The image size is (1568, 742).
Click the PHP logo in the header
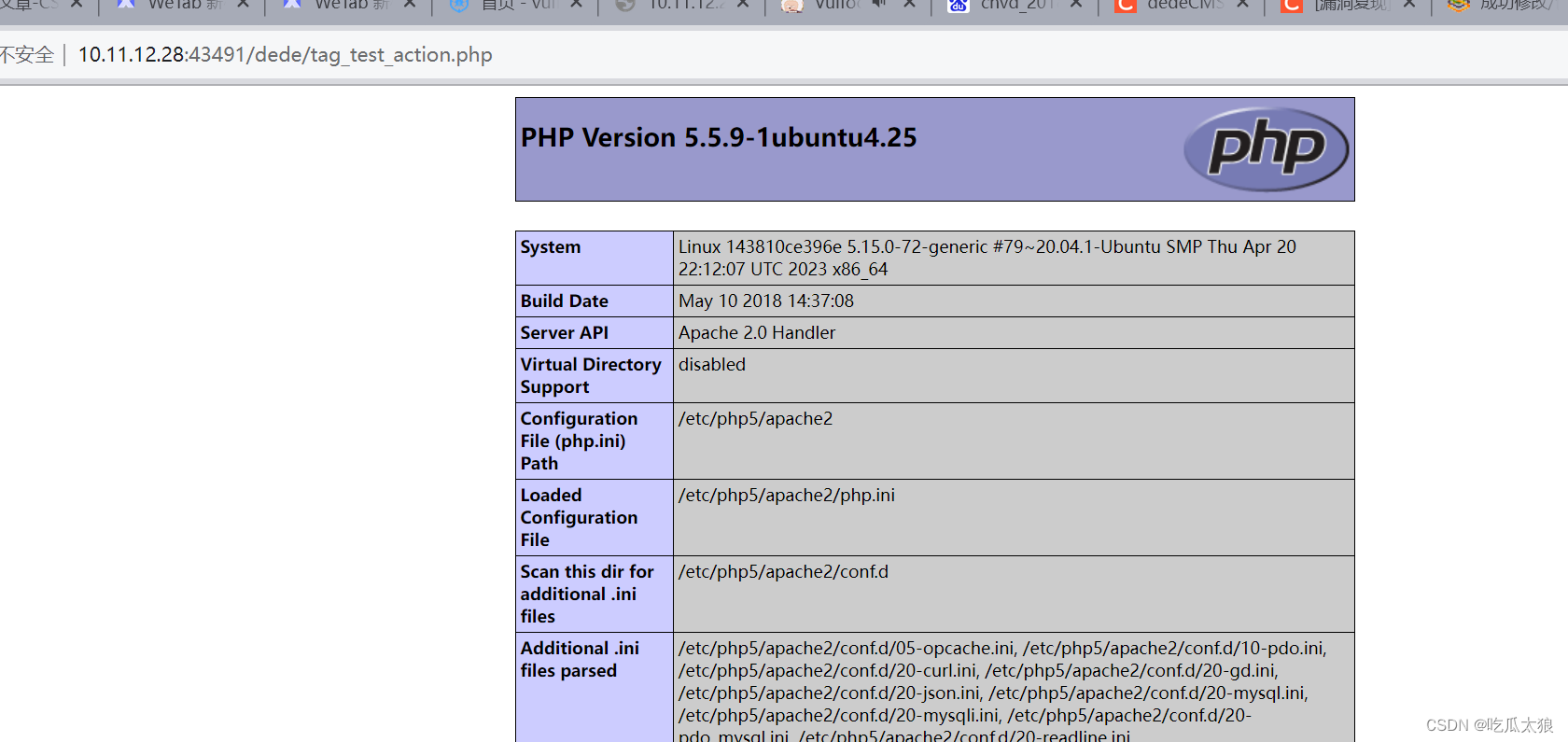tap(1266, 149)
